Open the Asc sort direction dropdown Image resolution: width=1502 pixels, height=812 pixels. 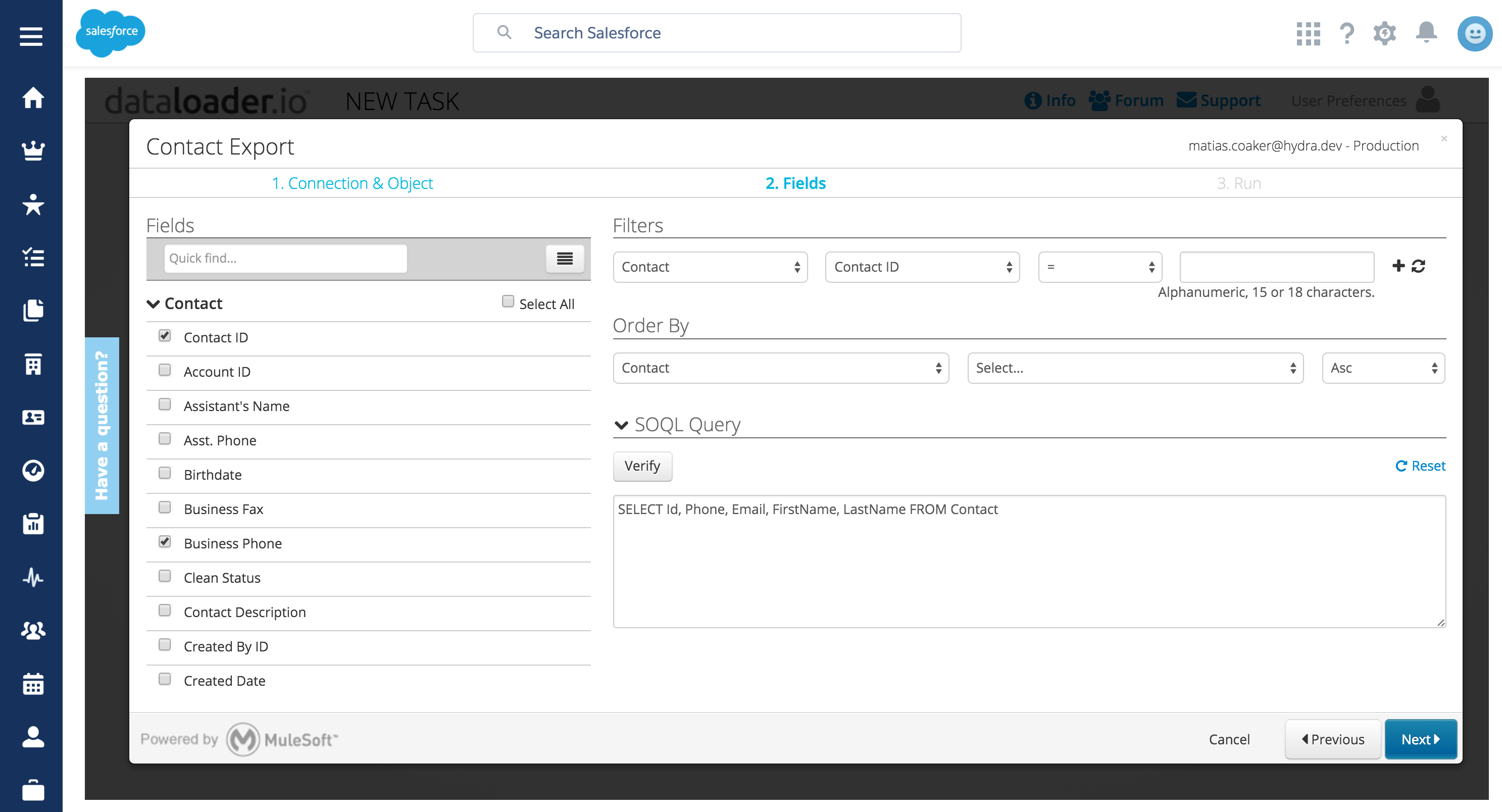pos(1383,368)
